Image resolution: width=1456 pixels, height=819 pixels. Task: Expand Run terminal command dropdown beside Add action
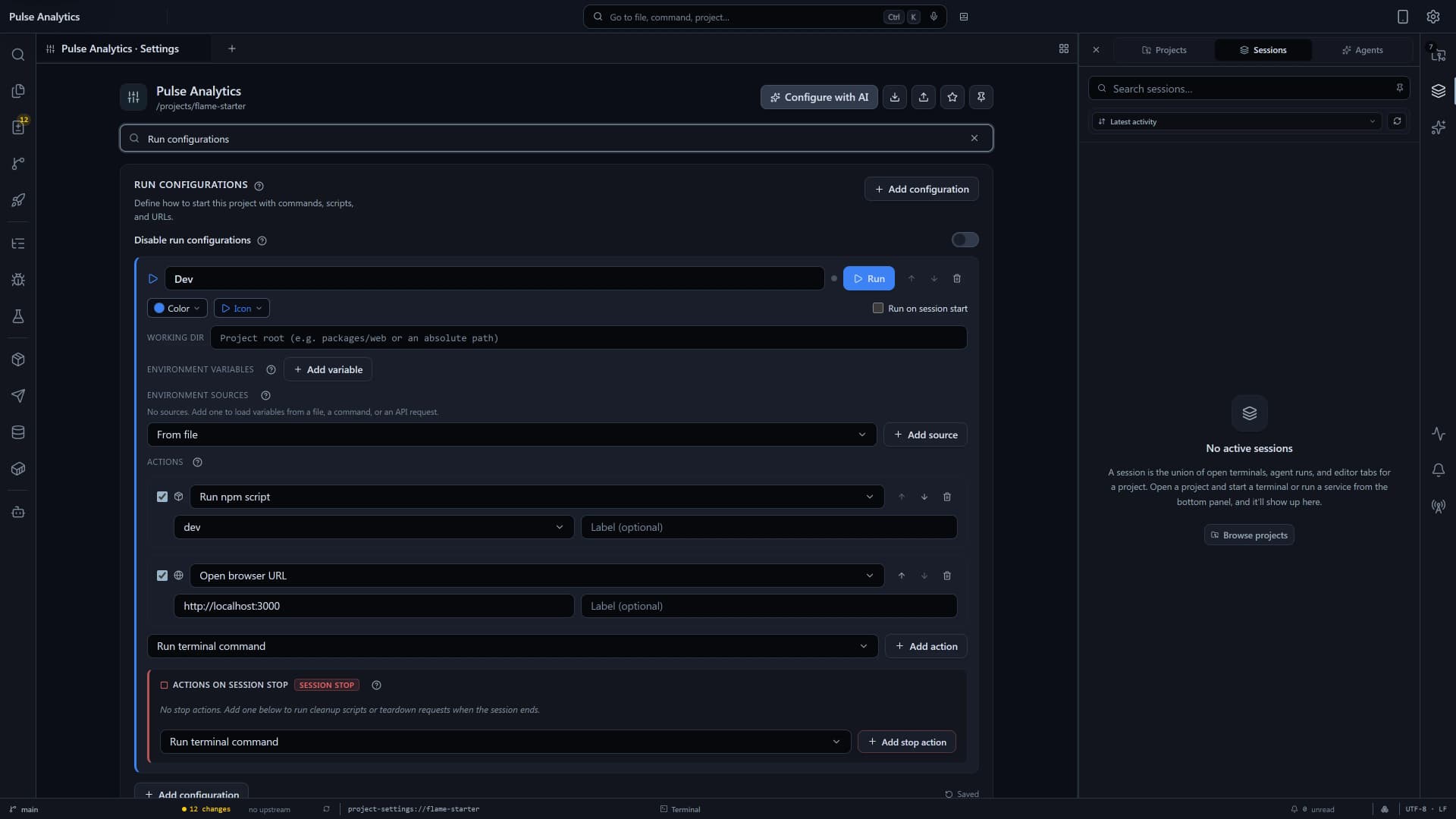point(513,646)
